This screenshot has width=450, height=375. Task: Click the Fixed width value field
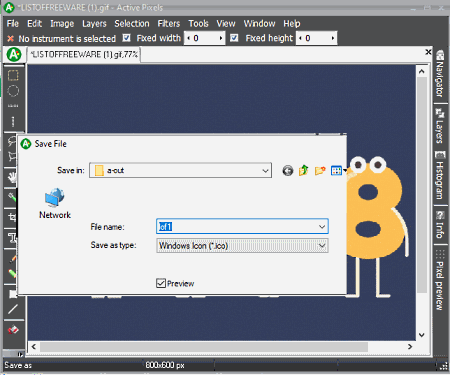204,38
